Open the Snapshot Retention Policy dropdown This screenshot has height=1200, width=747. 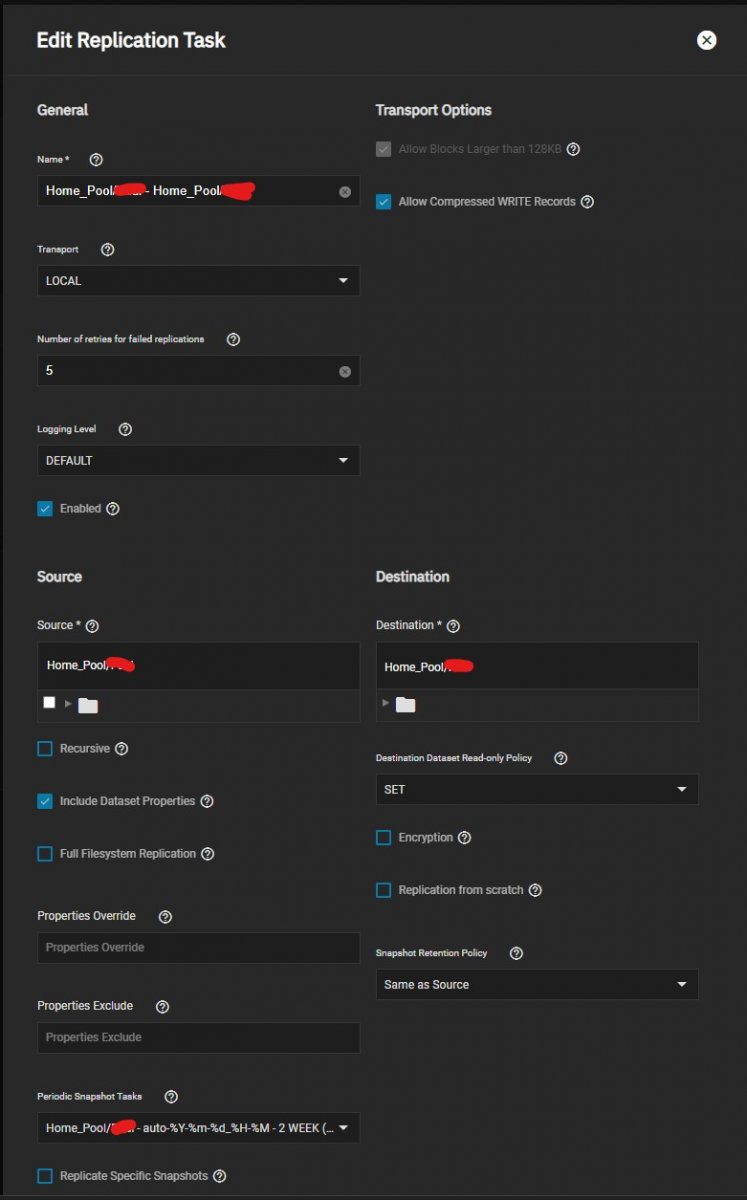click(537, 985)
